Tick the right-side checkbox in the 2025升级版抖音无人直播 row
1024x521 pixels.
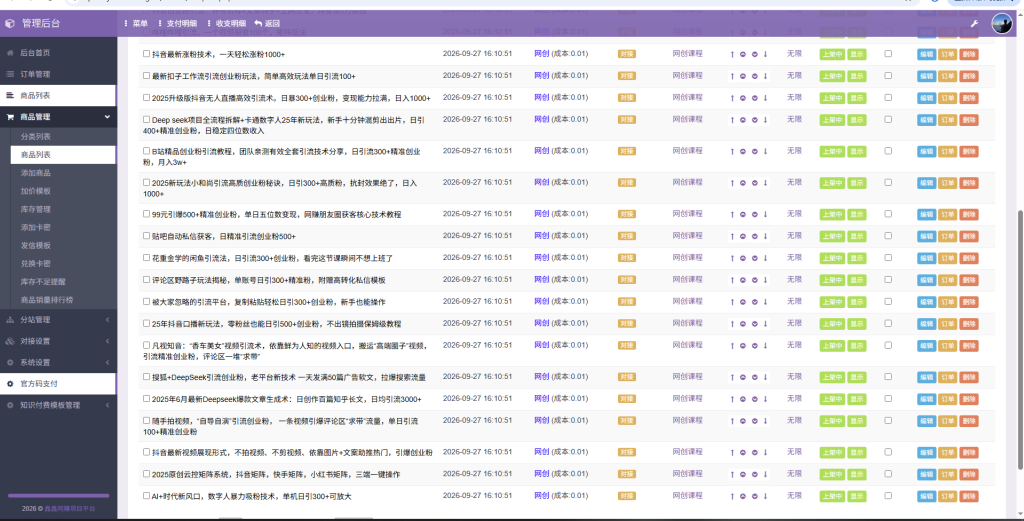click(888, 97)
